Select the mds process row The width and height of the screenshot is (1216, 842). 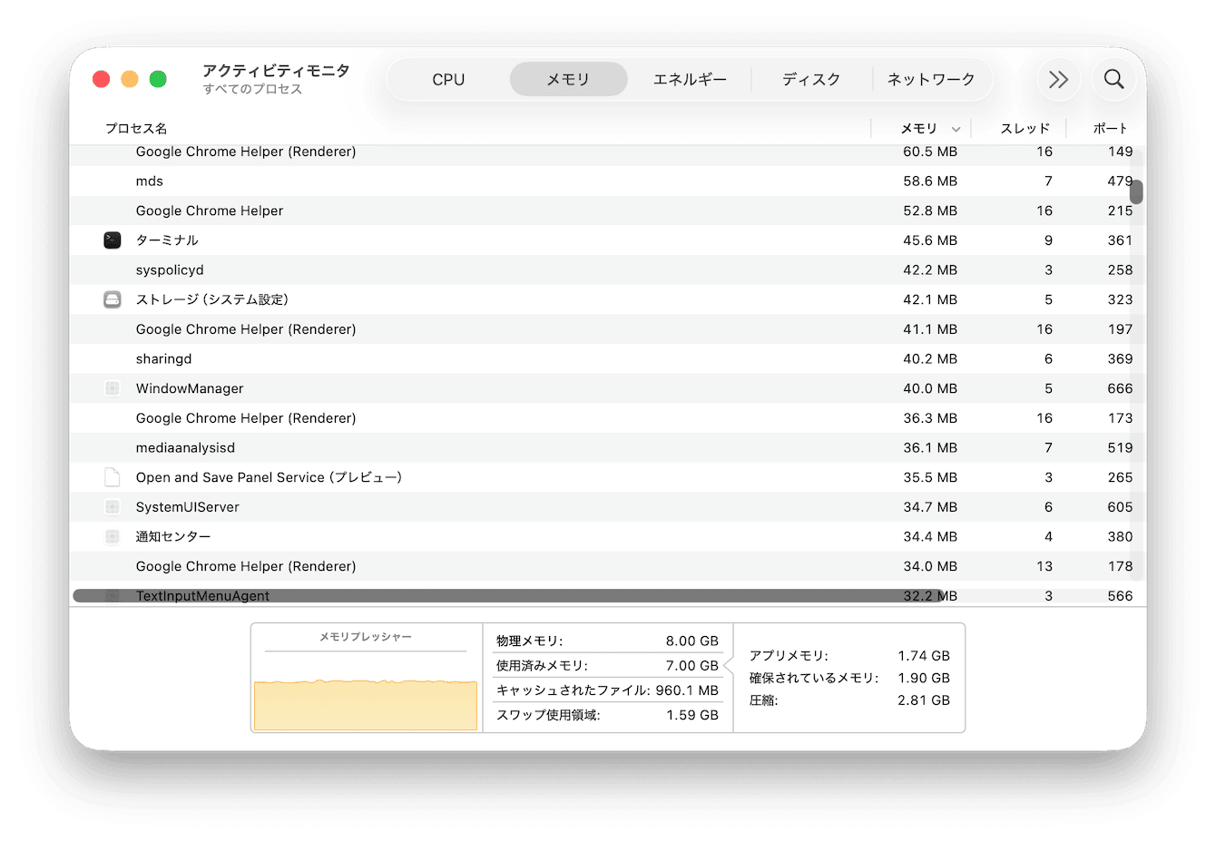[500, 181]
